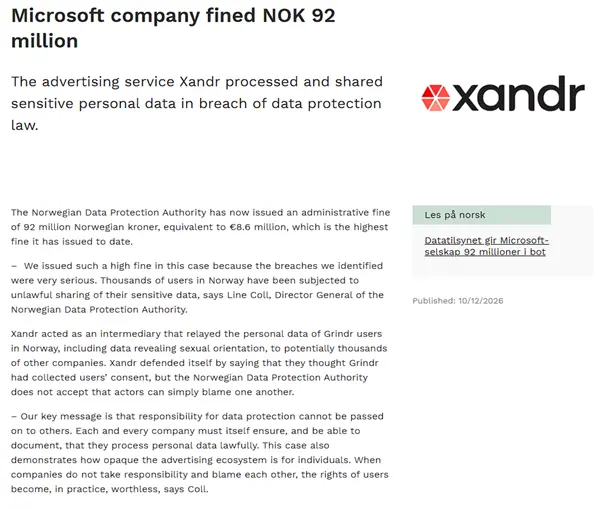This screenshot has width=600, height=509.
Task: Click the 'Les på norsk' green header
Action: click(x=481, y=215)
